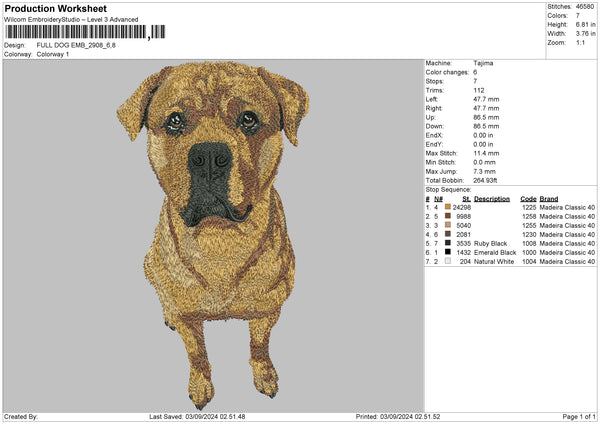Click the Code column header

(x=528, y=198)
